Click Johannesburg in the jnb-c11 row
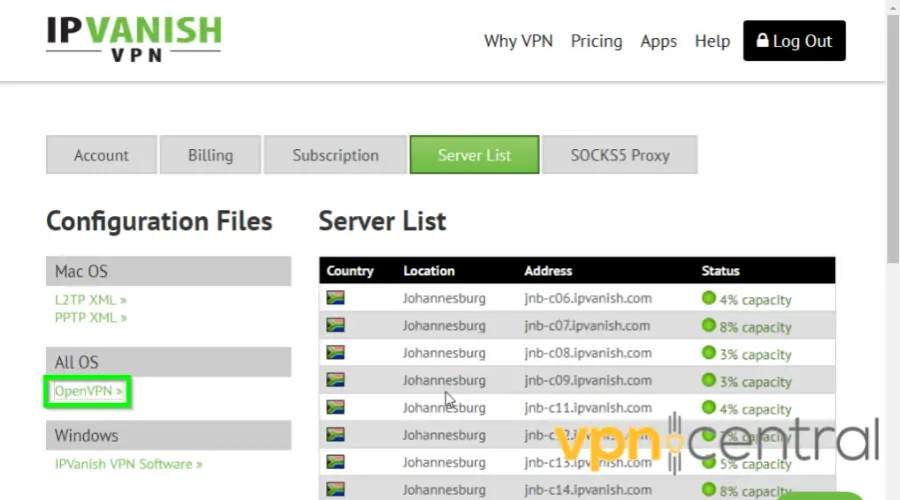Viewport: 900px width, 500px height. pos(444,408)
